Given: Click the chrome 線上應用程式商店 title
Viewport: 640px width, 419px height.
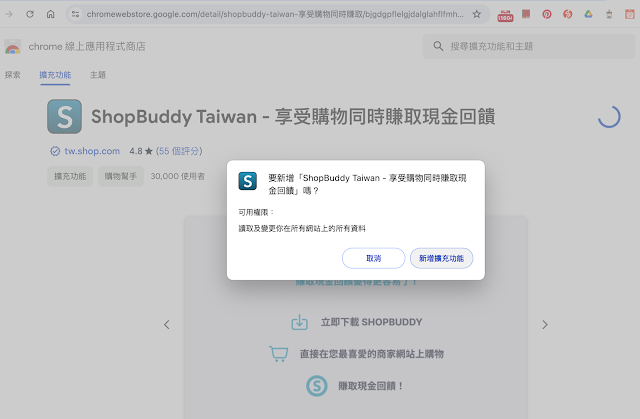Looking at the screenshot, I should pos(87,47).
